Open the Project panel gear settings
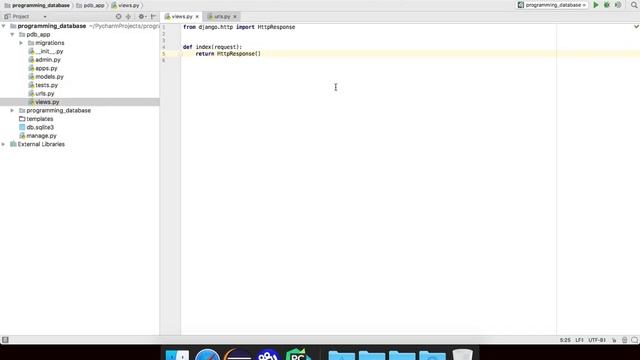Viewport: 640px width, 360px height. 142,16
